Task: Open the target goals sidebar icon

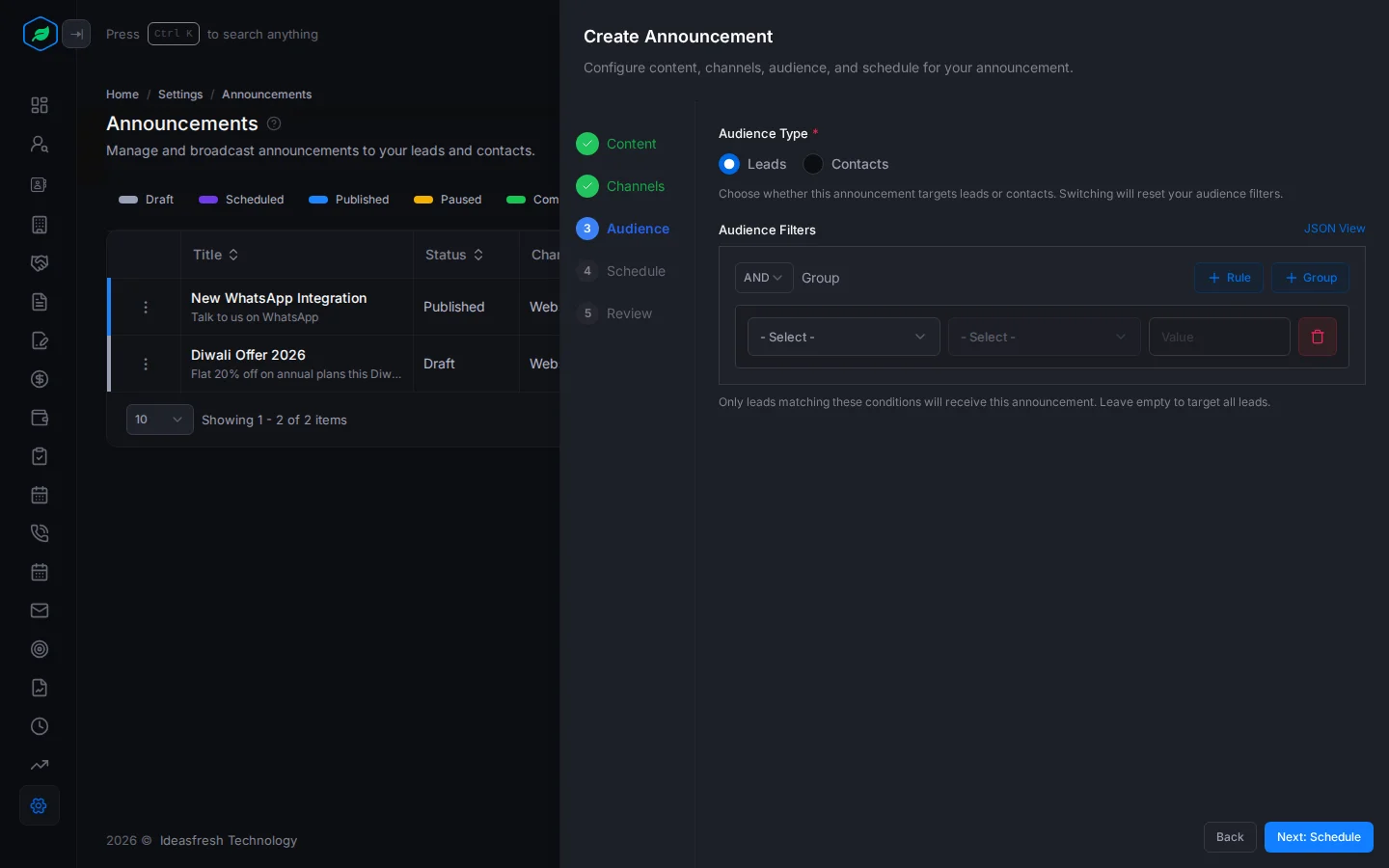Action: pyautogui.click(x=40, y=649)
